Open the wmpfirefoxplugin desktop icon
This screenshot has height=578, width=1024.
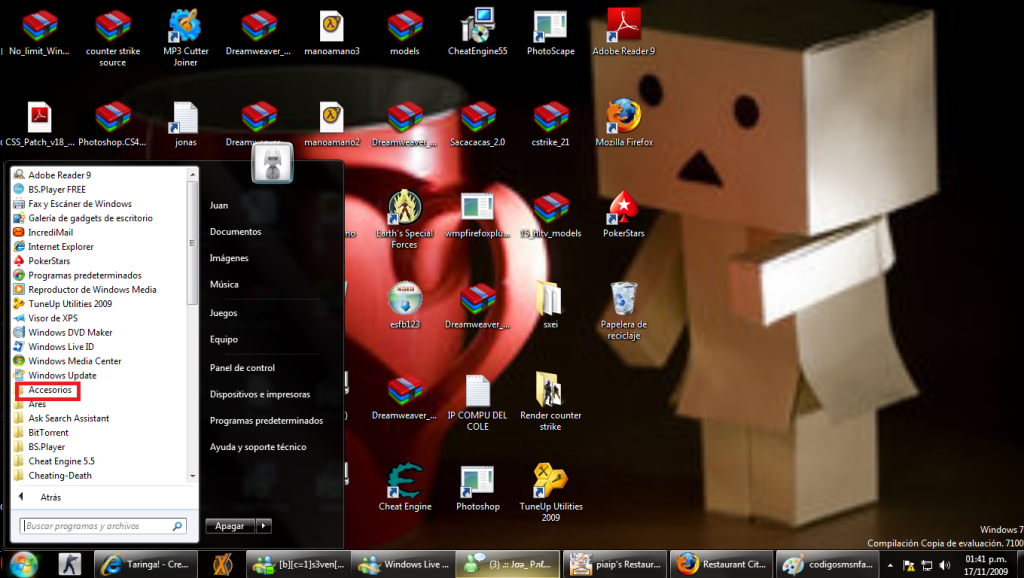477,214
